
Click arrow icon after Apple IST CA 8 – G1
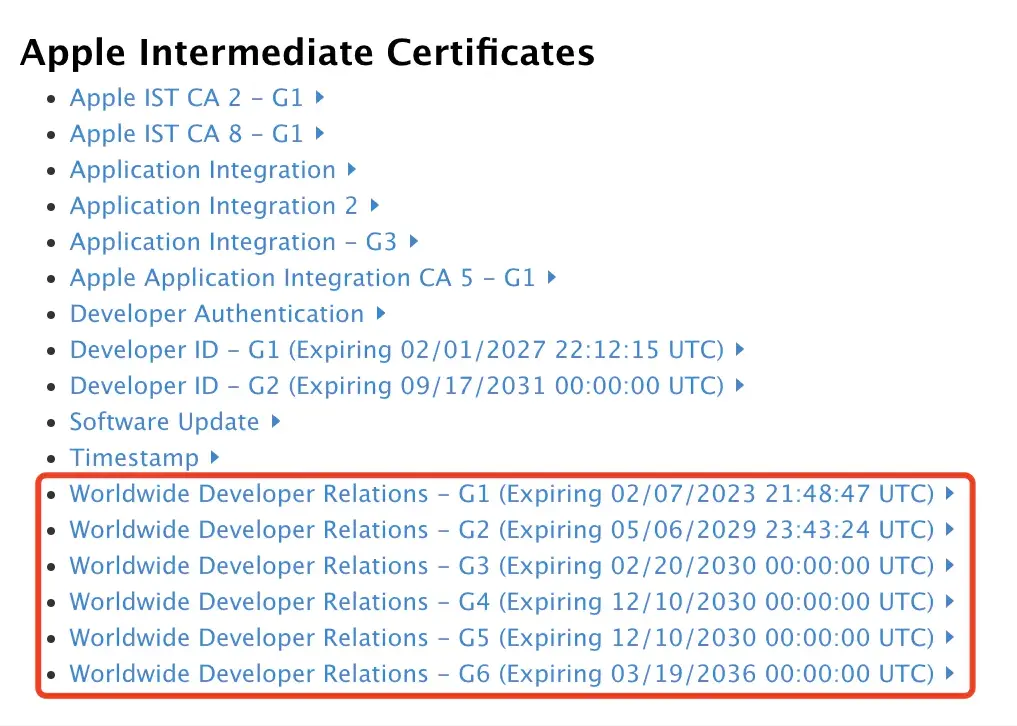pos(319,133)
